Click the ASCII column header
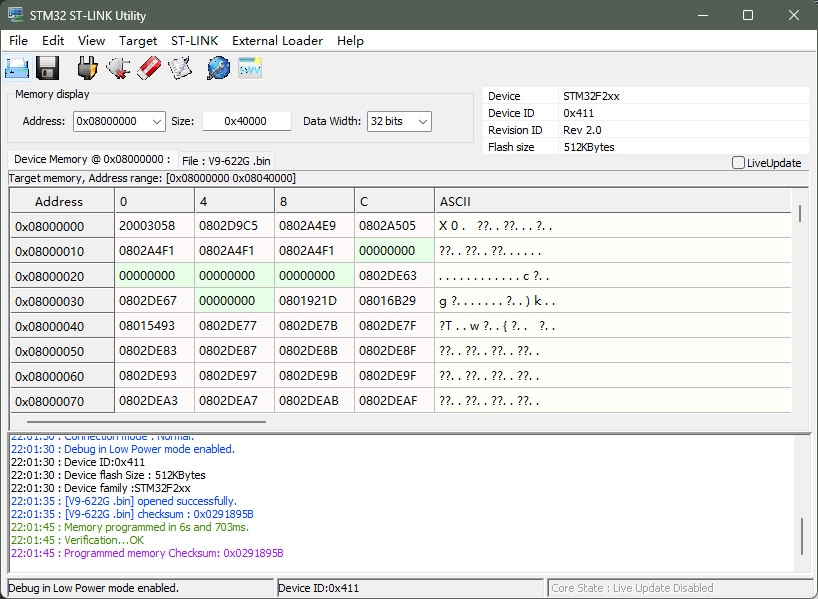This screenshot has width=818, height=599. (x=613, y=201)
